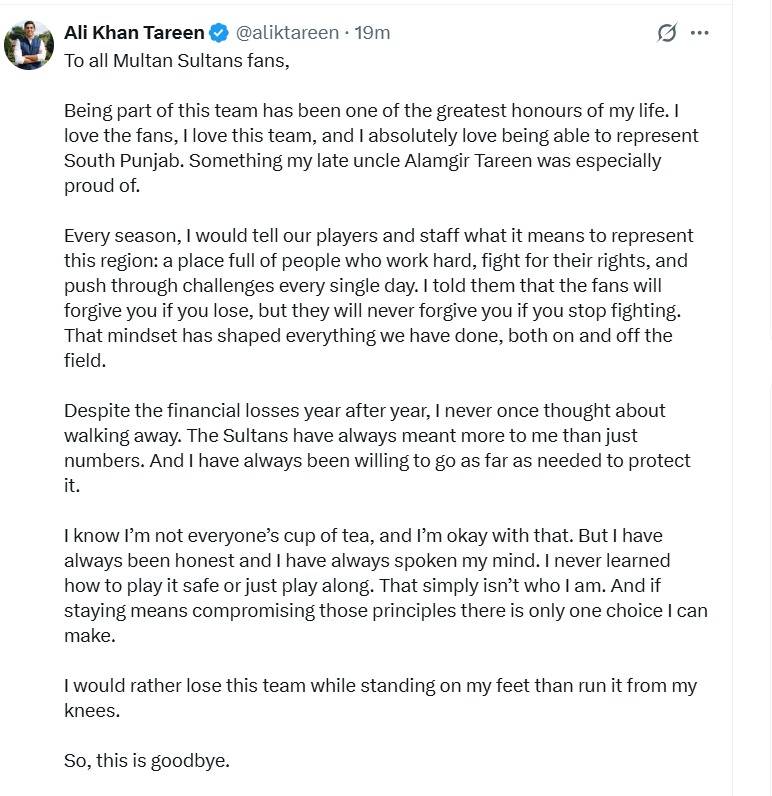The image size is (772, 796).
Task: Click the 'To all Multan Sultans fans,' line
Action: (x=177, y=60)
